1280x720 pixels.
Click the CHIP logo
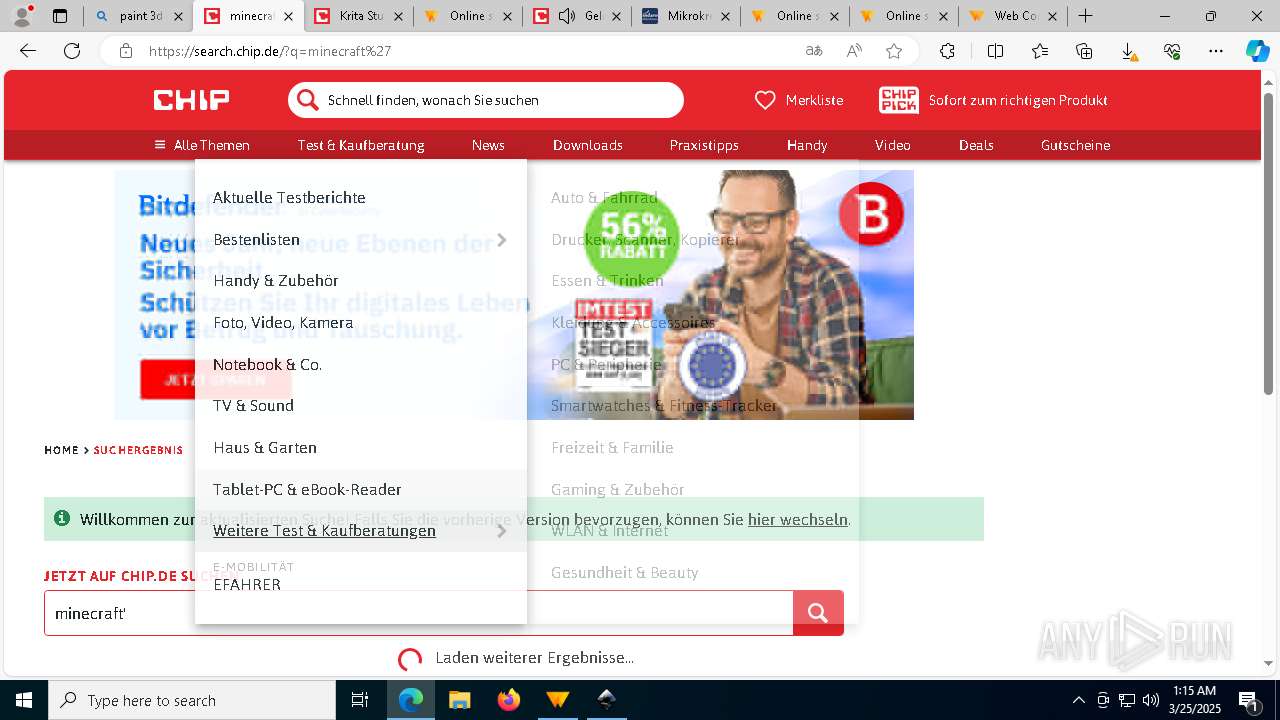(x=191, y=100)
